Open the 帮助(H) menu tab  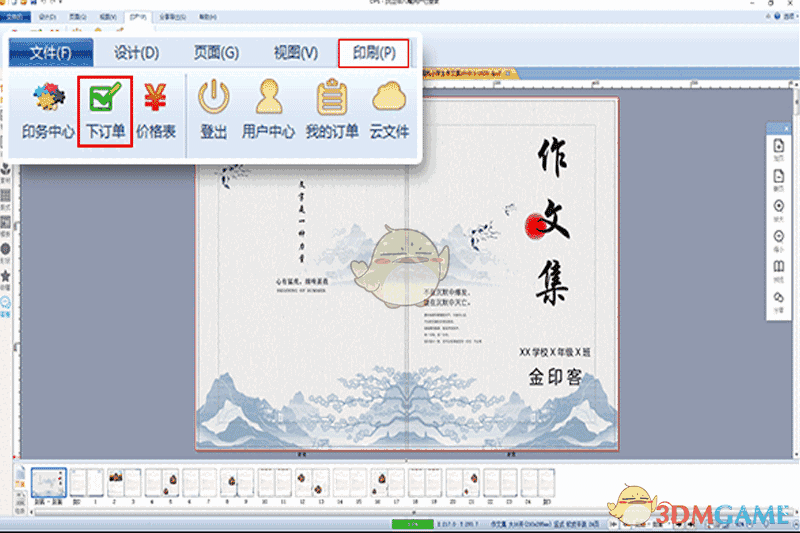click(207, 17)
